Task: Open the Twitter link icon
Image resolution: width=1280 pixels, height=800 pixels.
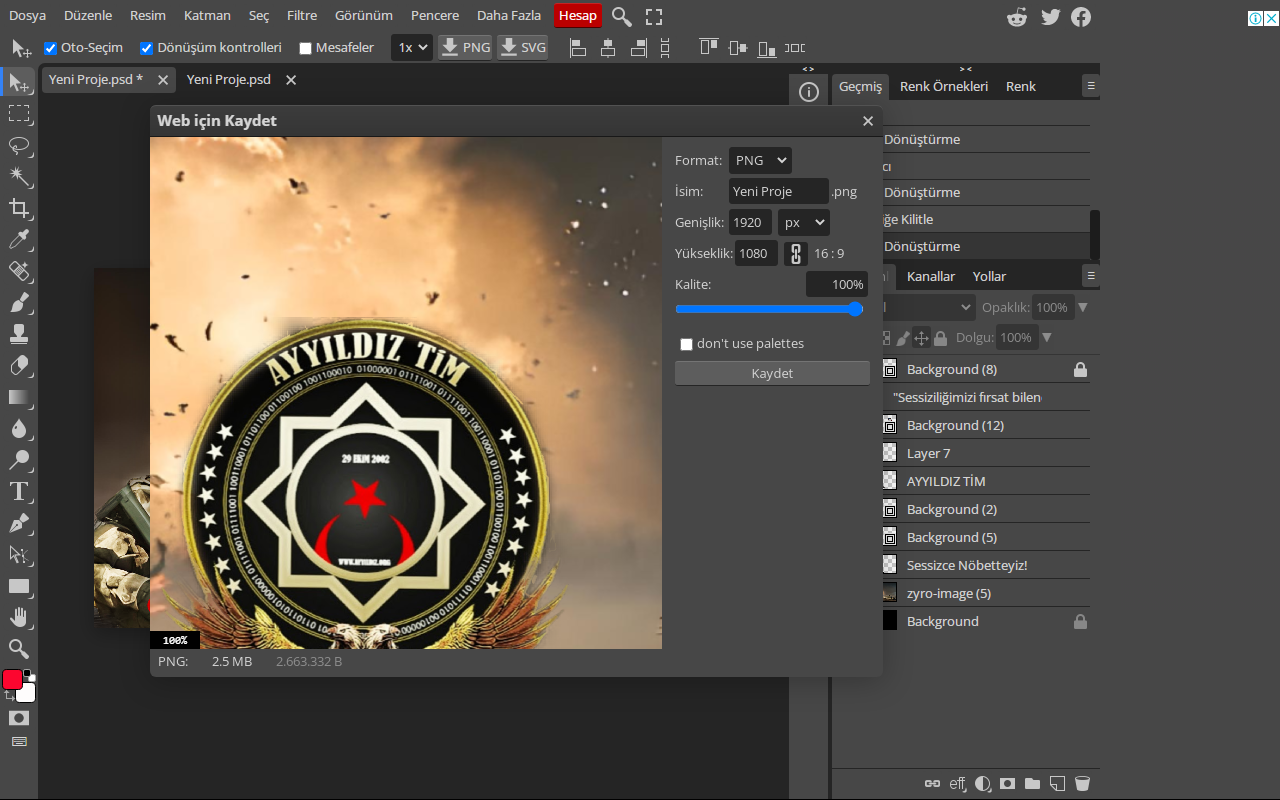Action: [x=1049, y=17]
